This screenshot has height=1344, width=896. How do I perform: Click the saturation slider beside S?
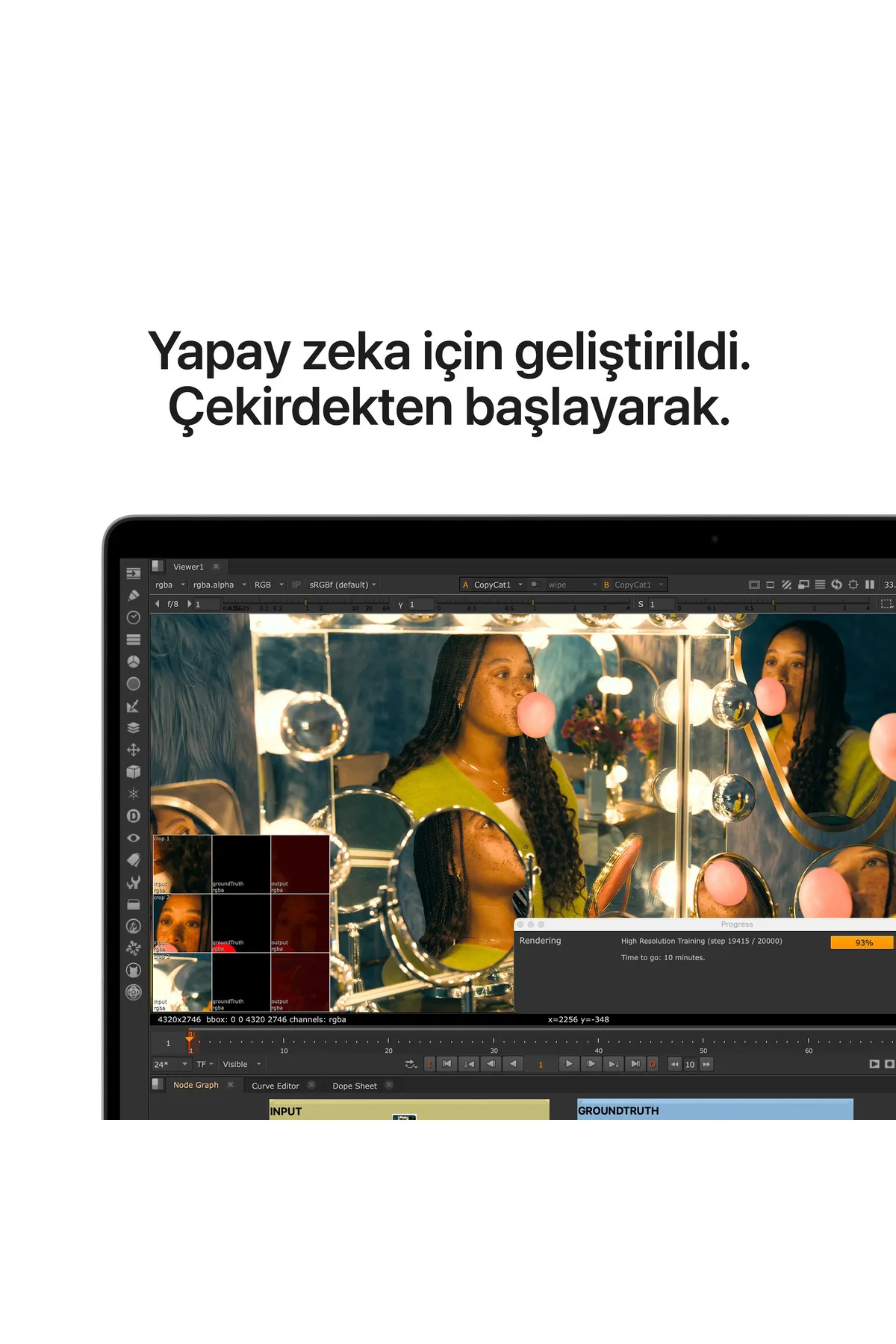pos(774,603)
